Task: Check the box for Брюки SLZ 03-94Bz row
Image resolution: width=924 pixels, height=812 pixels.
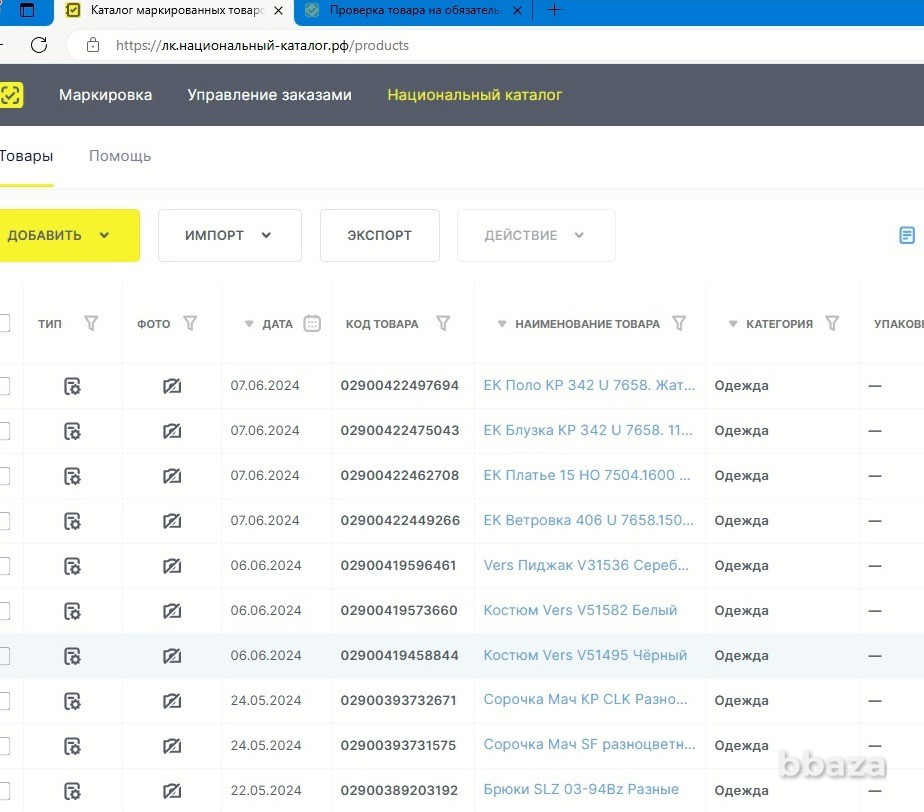Action: pyautogui.click(x=4, y=790)
